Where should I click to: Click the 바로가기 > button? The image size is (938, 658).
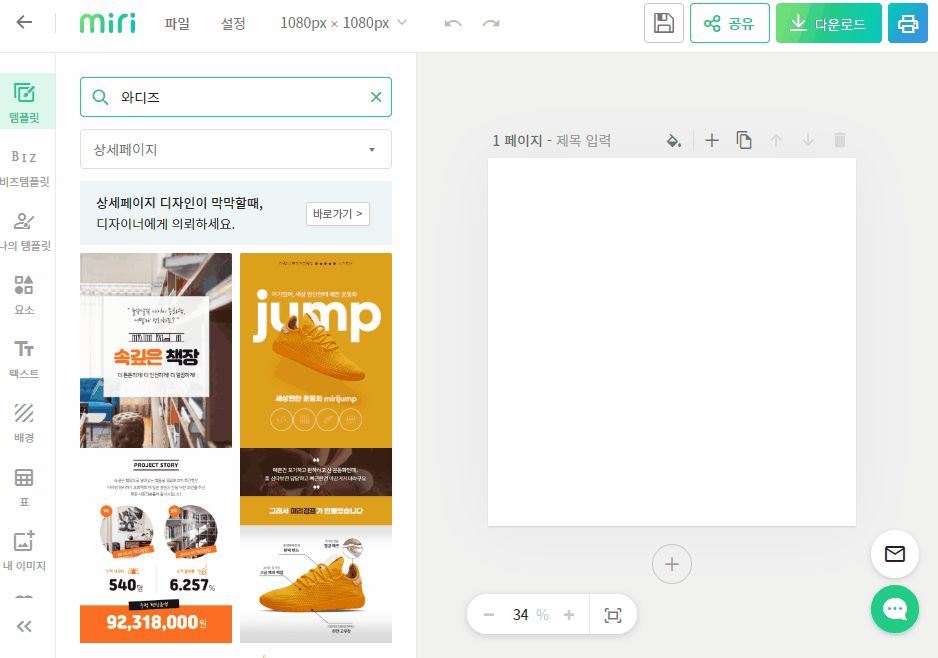tap(337, 214)
